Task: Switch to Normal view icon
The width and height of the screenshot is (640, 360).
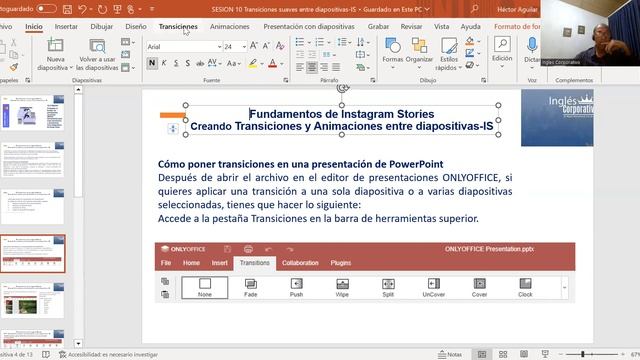Action: tap(482, 354)
